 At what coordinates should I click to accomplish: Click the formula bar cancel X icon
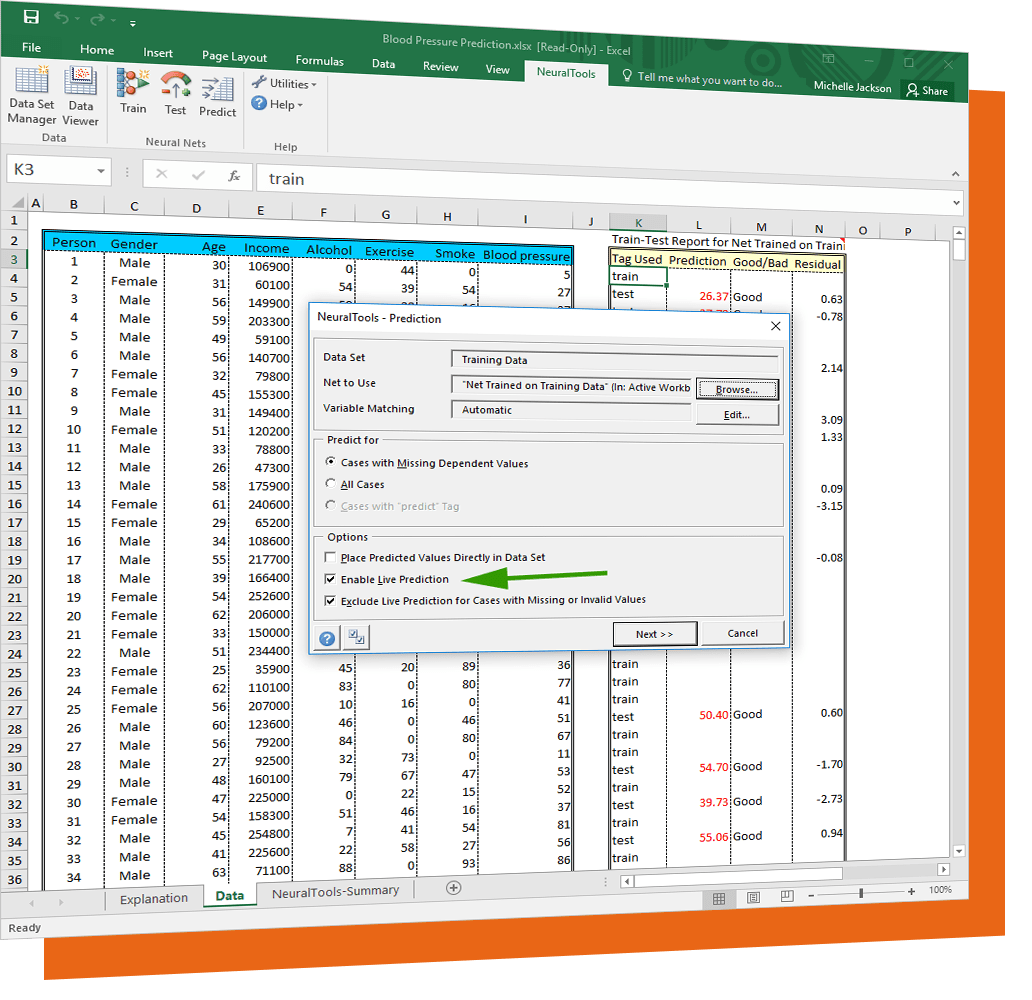(x=161, y=174)
